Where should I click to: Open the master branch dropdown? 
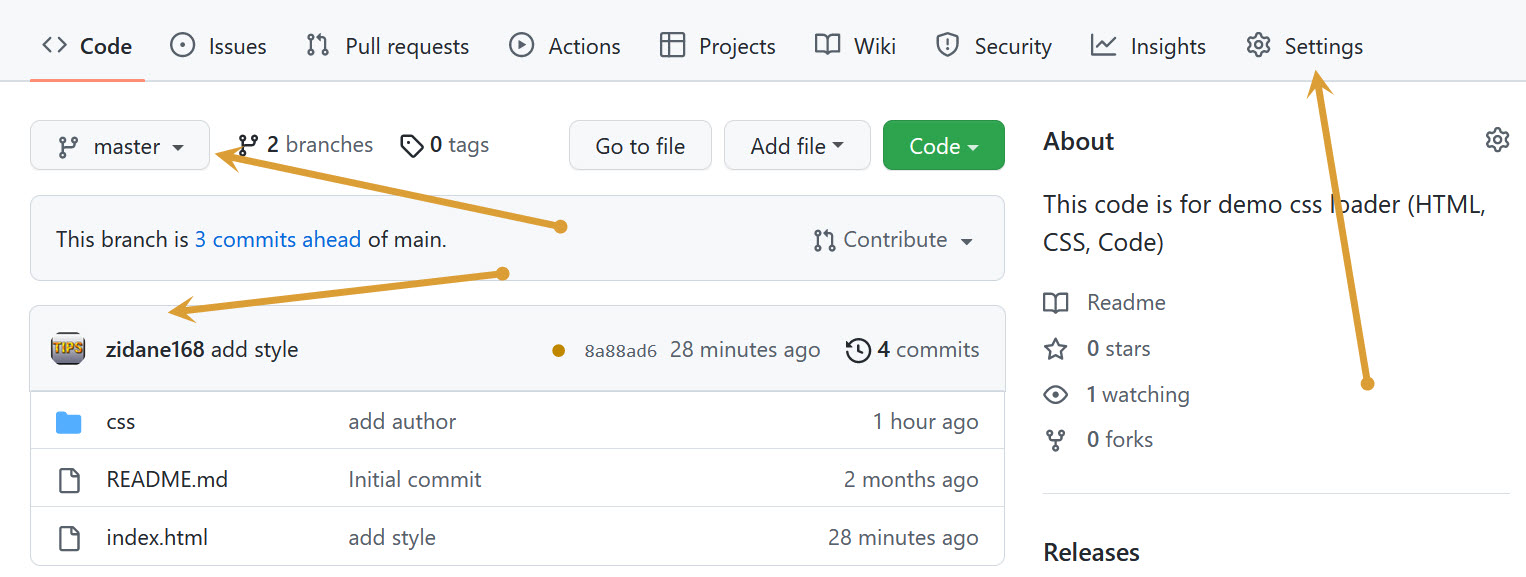(120, 146)
